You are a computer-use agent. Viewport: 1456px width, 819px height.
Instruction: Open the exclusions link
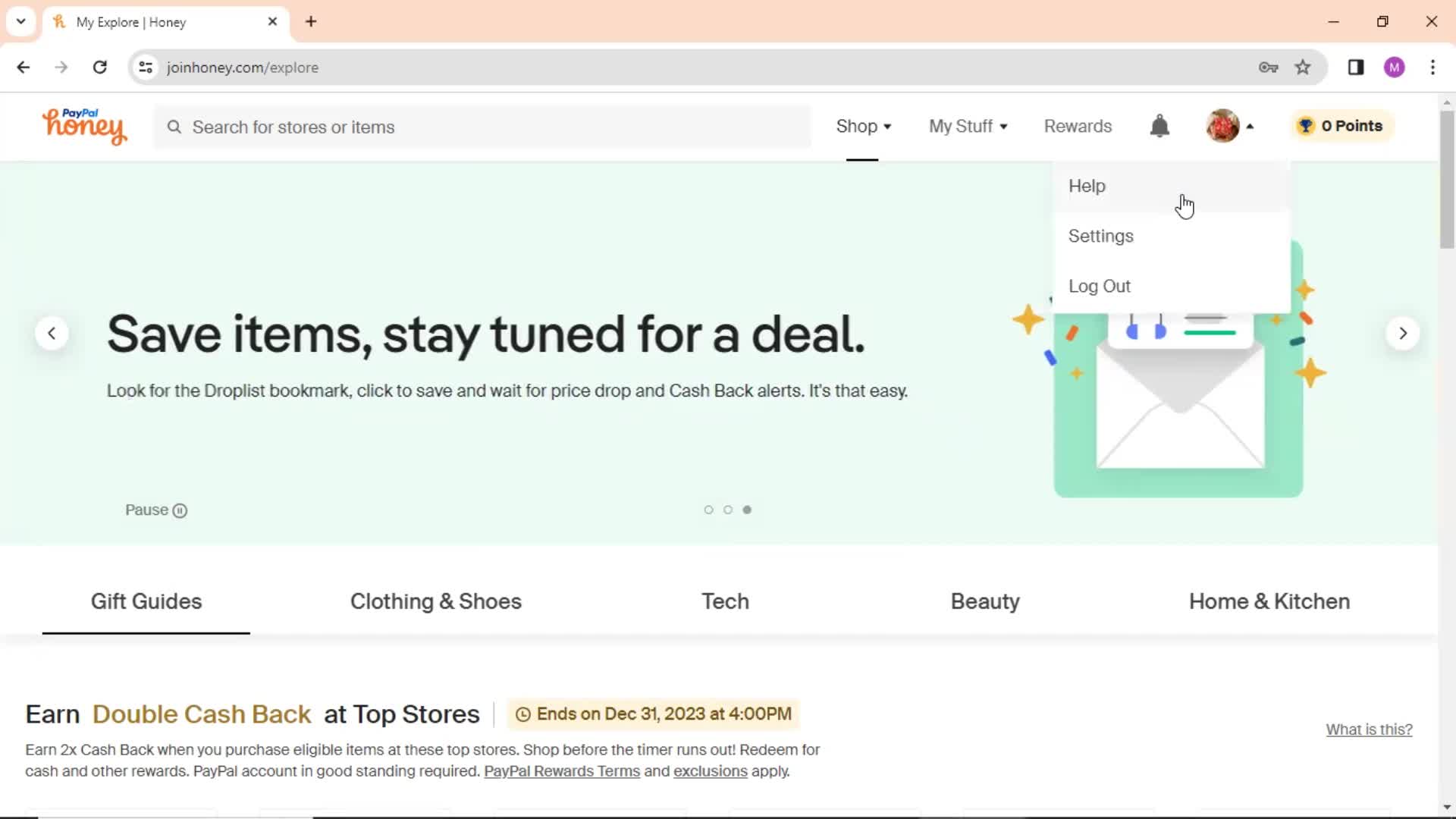point(711,771)
